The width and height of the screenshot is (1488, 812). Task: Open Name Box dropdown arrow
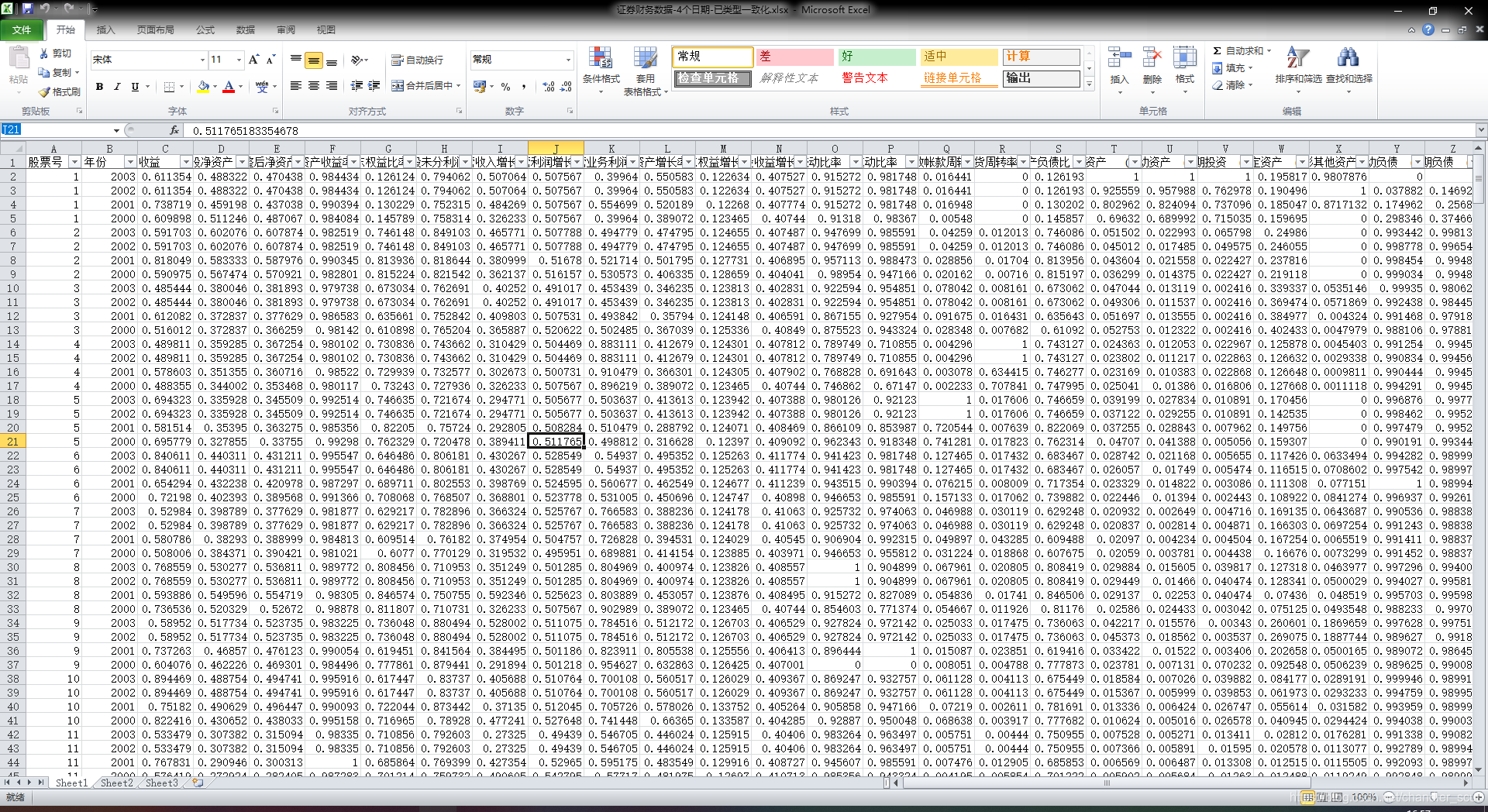(x=116, y=130)
